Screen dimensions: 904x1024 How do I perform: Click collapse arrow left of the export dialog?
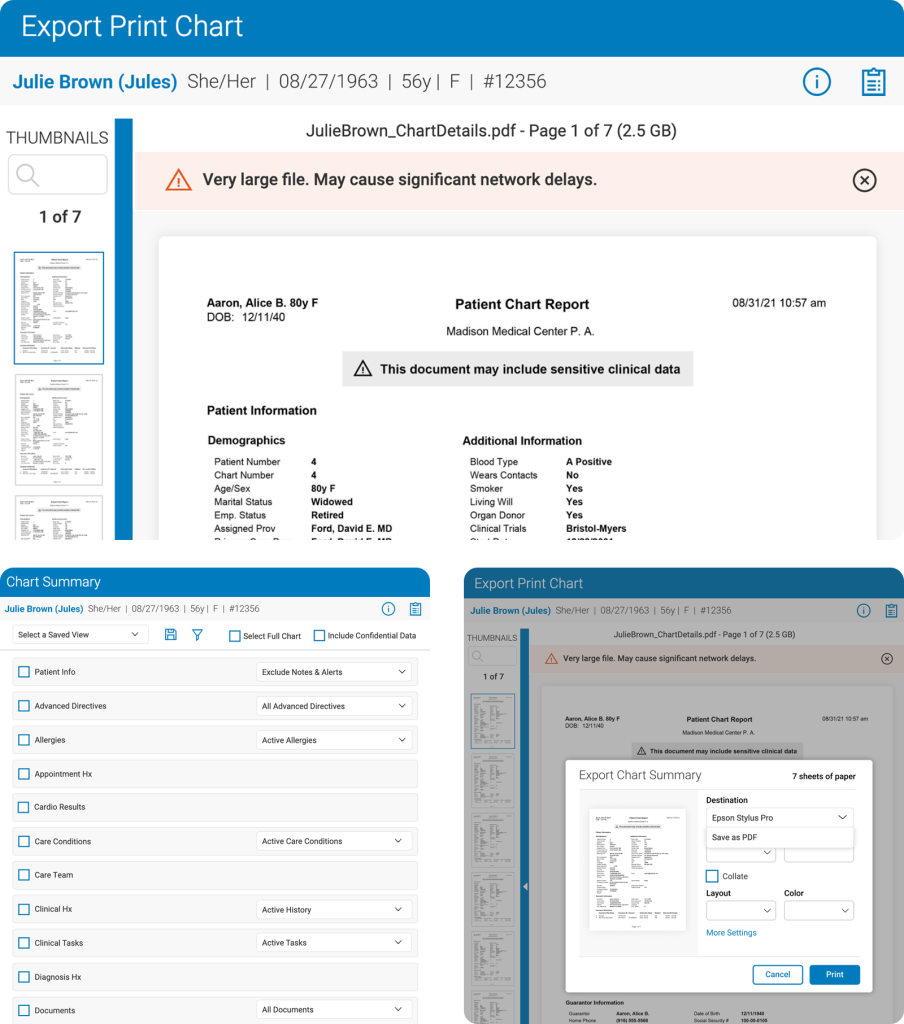point(526,886)
